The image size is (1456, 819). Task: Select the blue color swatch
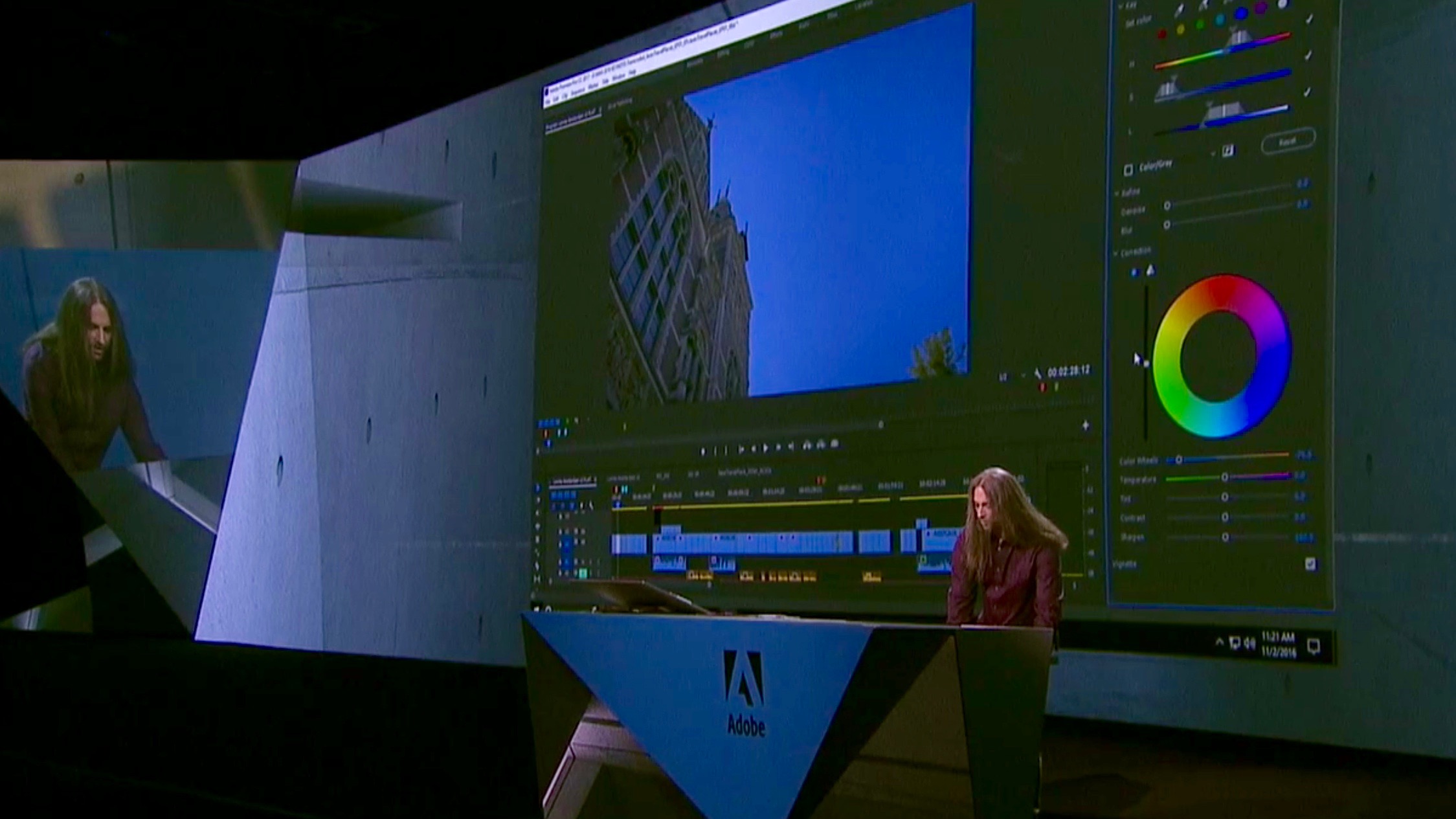point(1241,14)
